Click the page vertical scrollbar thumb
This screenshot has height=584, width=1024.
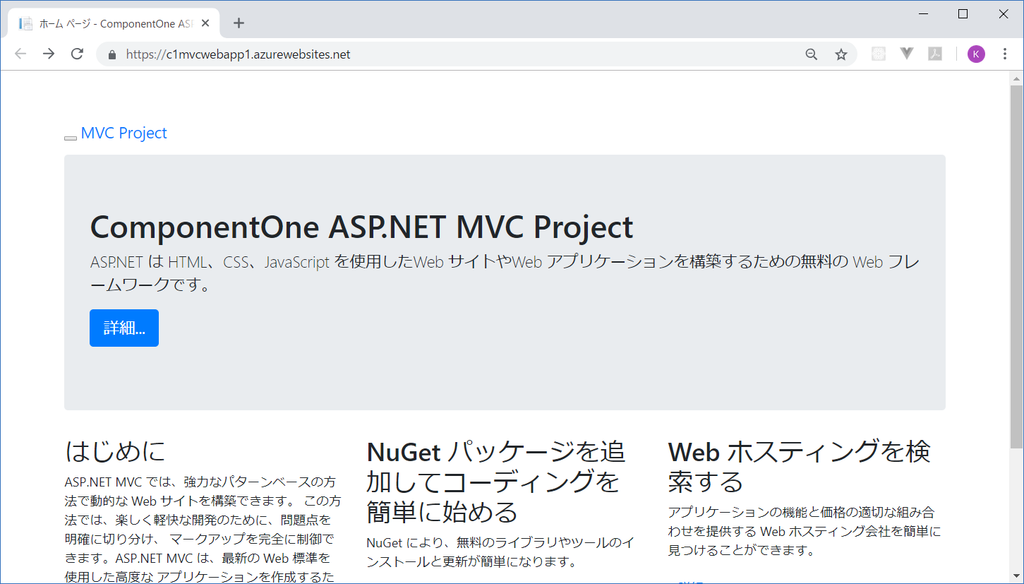click(1016, 267)
